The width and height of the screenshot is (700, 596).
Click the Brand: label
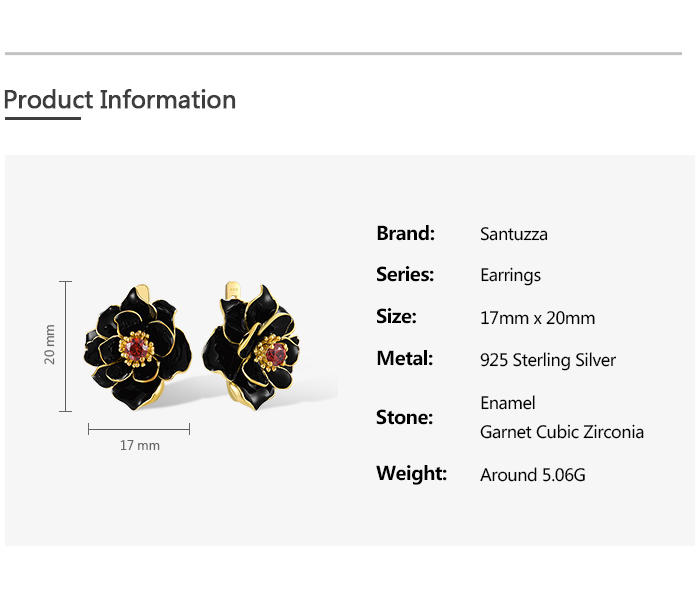pyautogui.click(x=405, y=234)
